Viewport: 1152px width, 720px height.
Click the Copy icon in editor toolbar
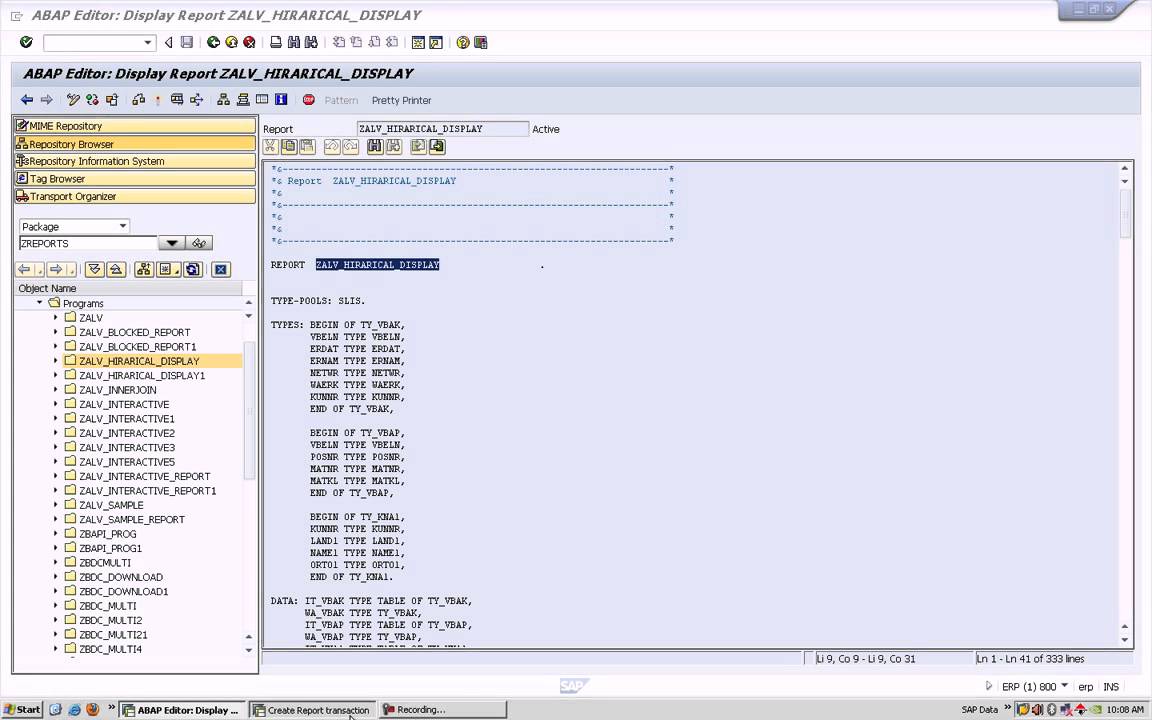(x=289, y=147)
